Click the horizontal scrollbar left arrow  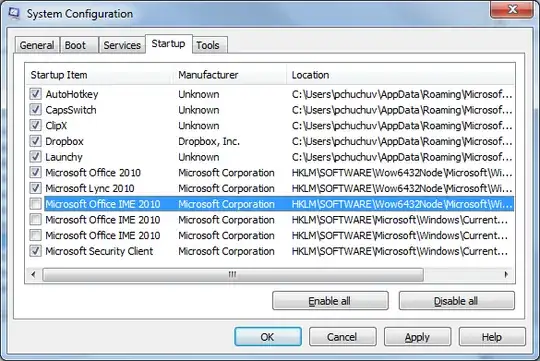click(33, 275)
